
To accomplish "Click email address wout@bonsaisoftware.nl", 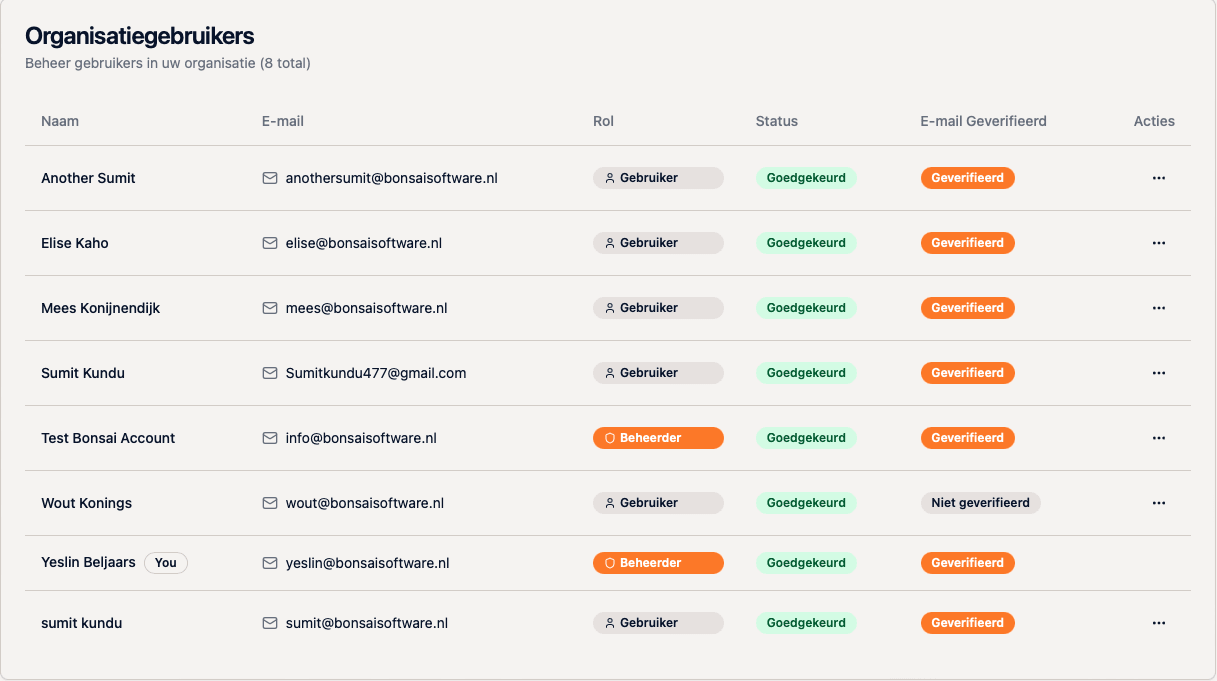I will [x=365, y=503].
